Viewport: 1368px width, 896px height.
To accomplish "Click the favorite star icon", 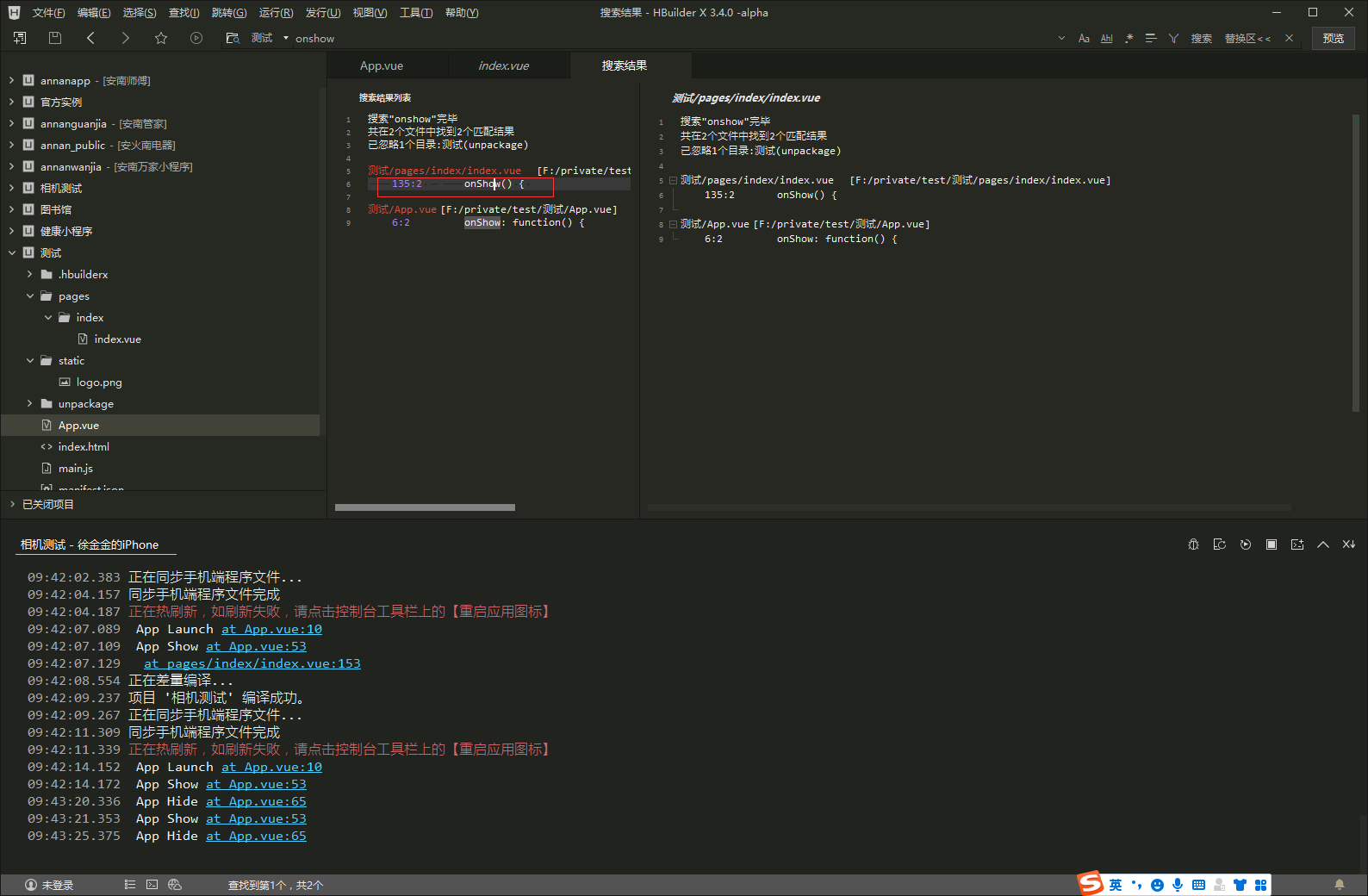I will point(161,38).
